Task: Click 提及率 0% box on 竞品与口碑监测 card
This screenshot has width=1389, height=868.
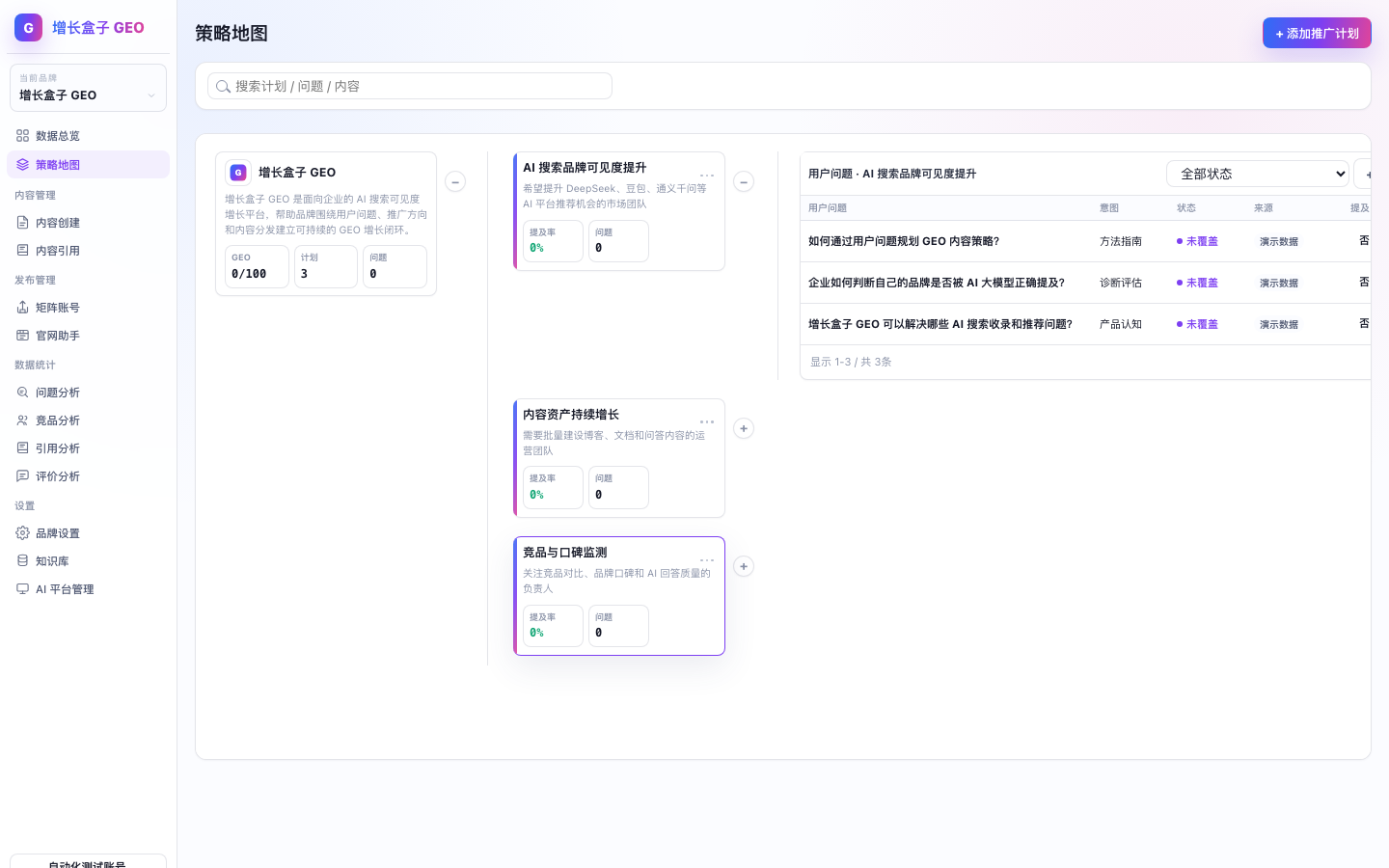Action: click(x=553, y=626)
